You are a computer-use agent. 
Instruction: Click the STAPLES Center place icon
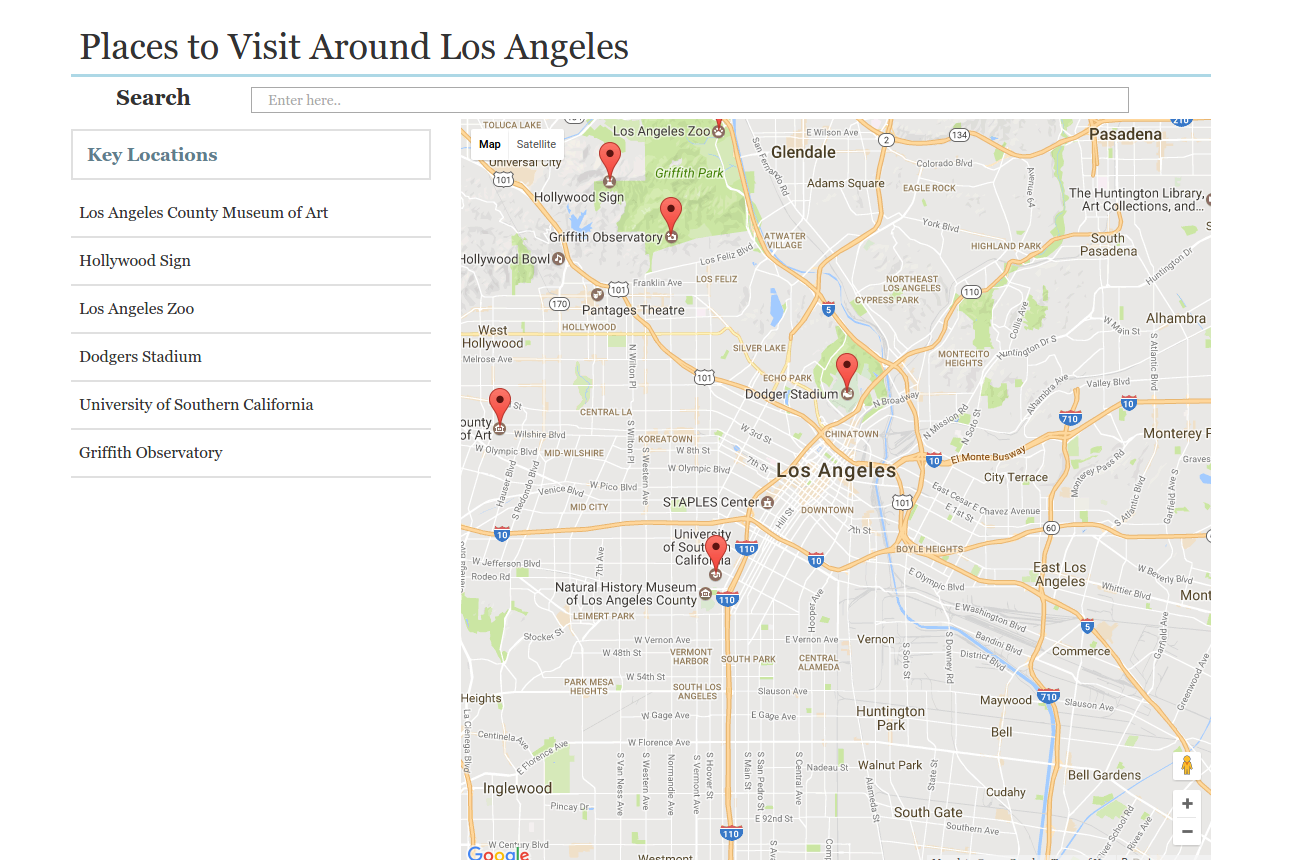(x=767, y=502)
